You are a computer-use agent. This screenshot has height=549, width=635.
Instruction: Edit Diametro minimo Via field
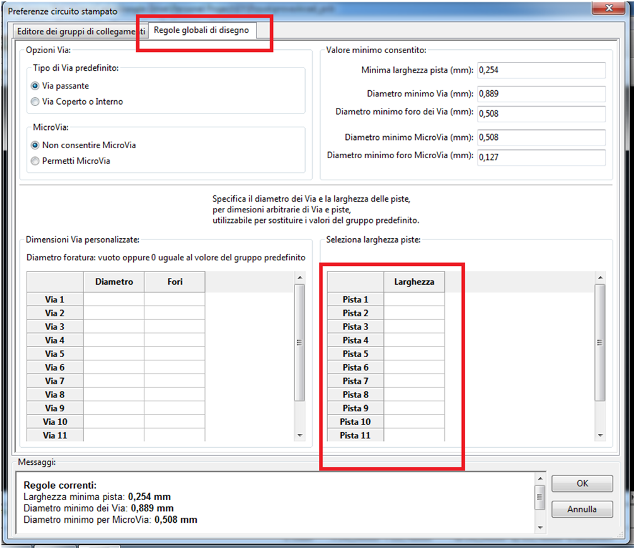pos(541,93)
